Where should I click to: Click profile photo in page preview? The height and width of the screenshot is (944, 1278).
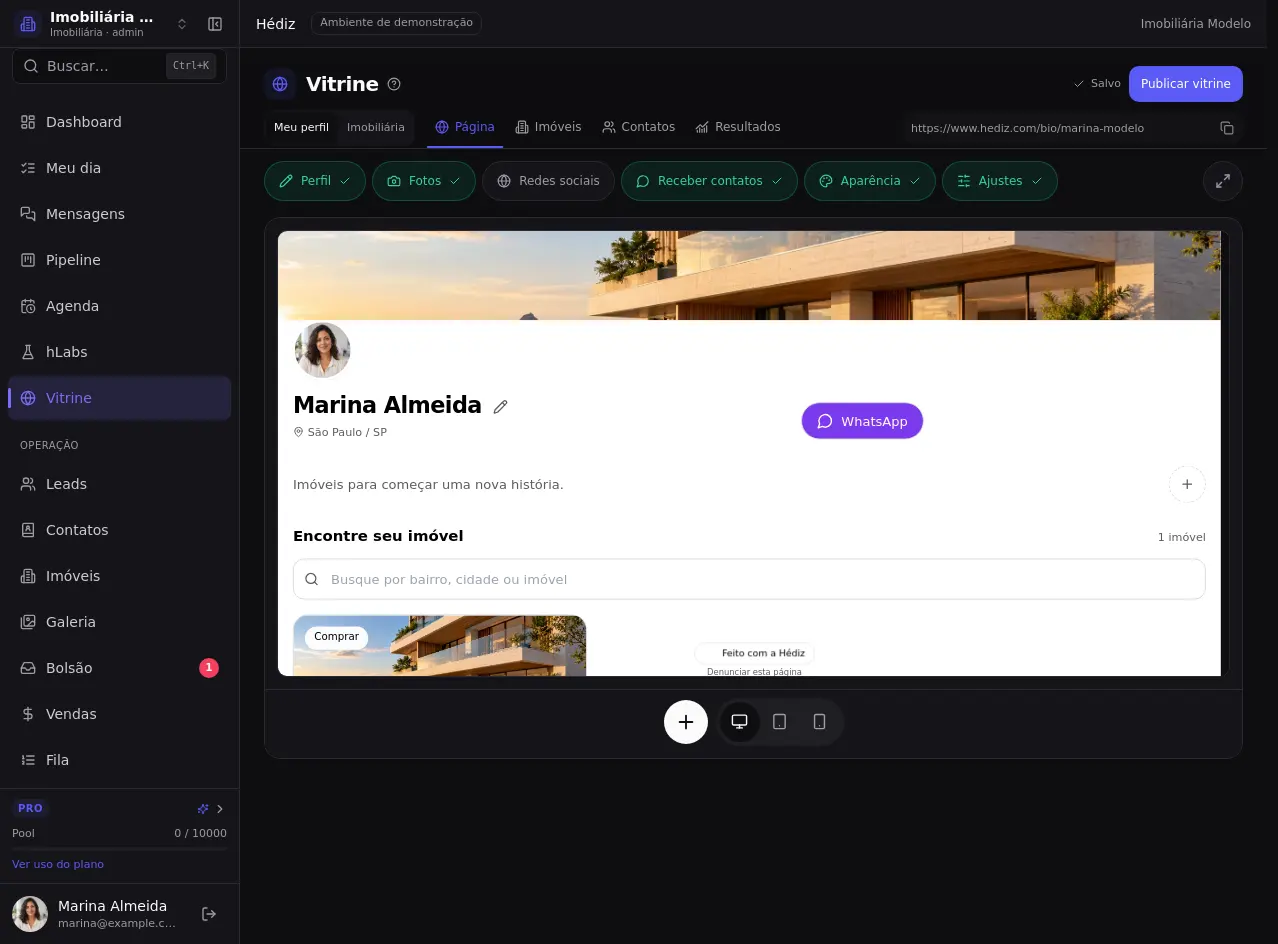tap(323, 350)
